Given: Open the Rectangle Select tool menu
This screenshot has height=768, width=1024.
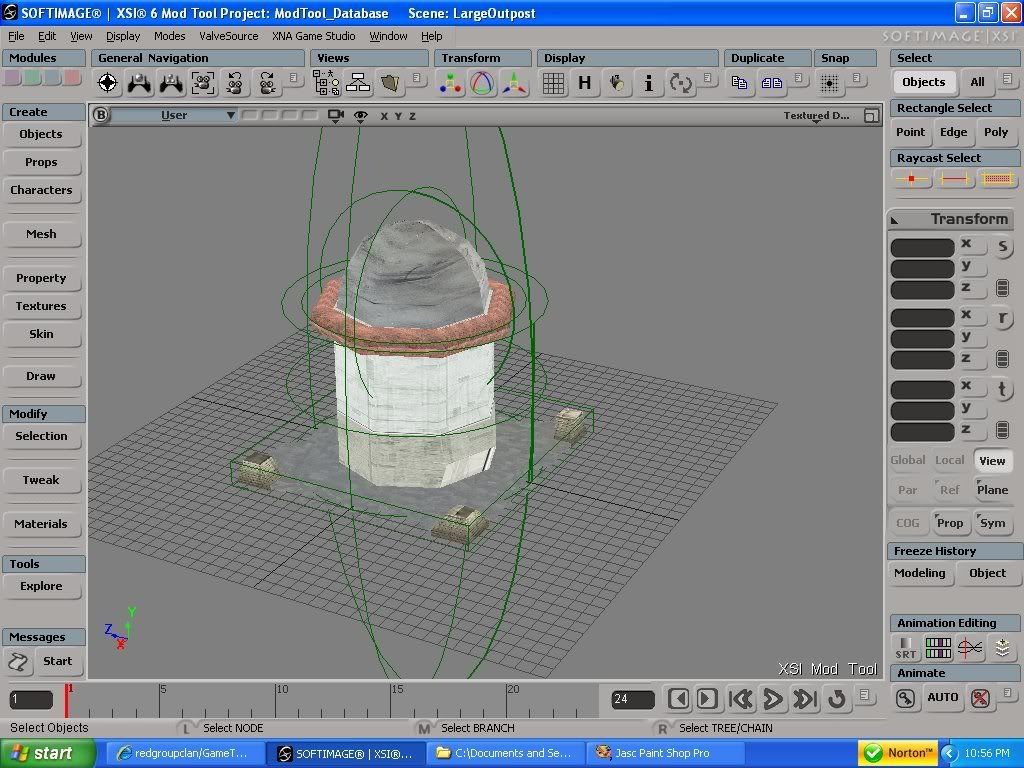Looking at the screenshot, I should (x=953, y=108).
